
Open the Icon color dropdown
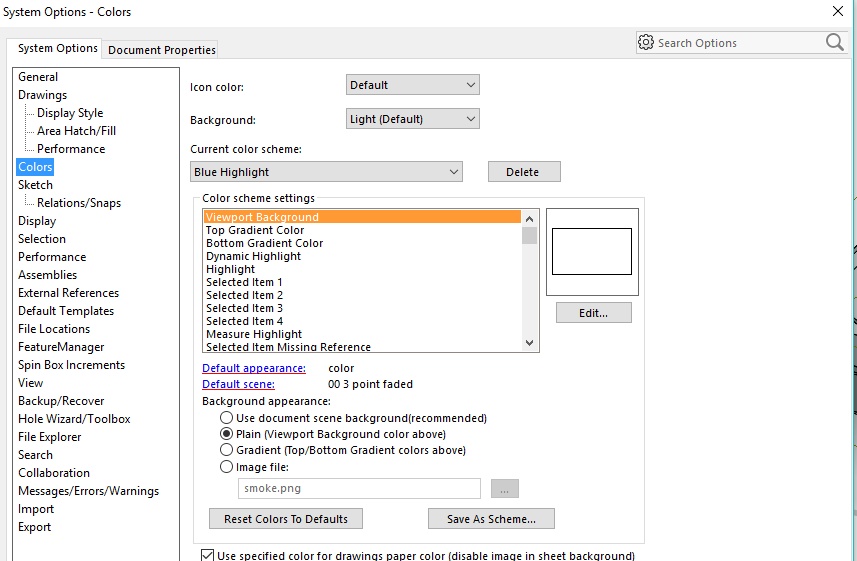[412, 85]
